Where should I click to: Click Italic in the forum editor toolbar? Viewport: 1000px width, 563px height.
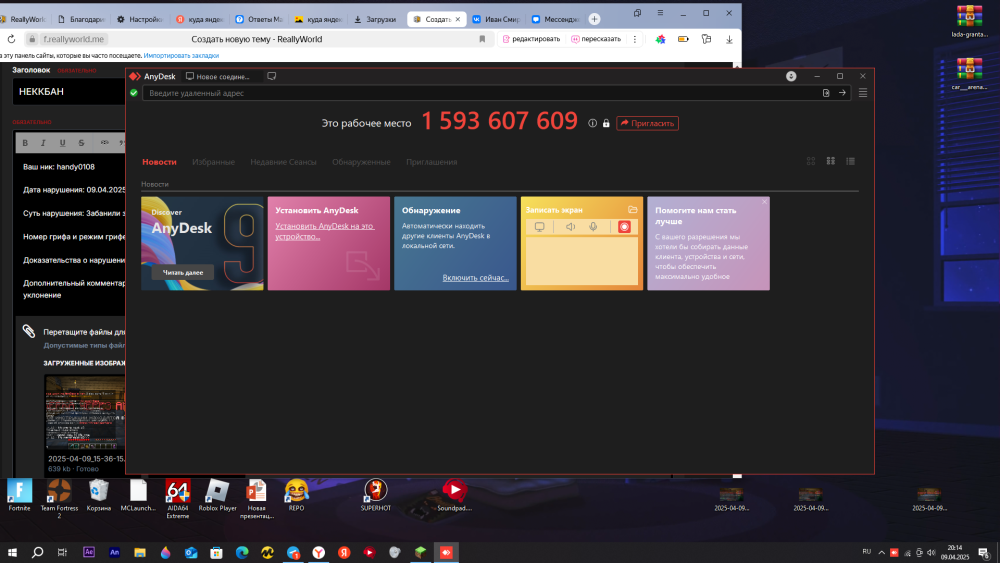[x=43, y=143]
